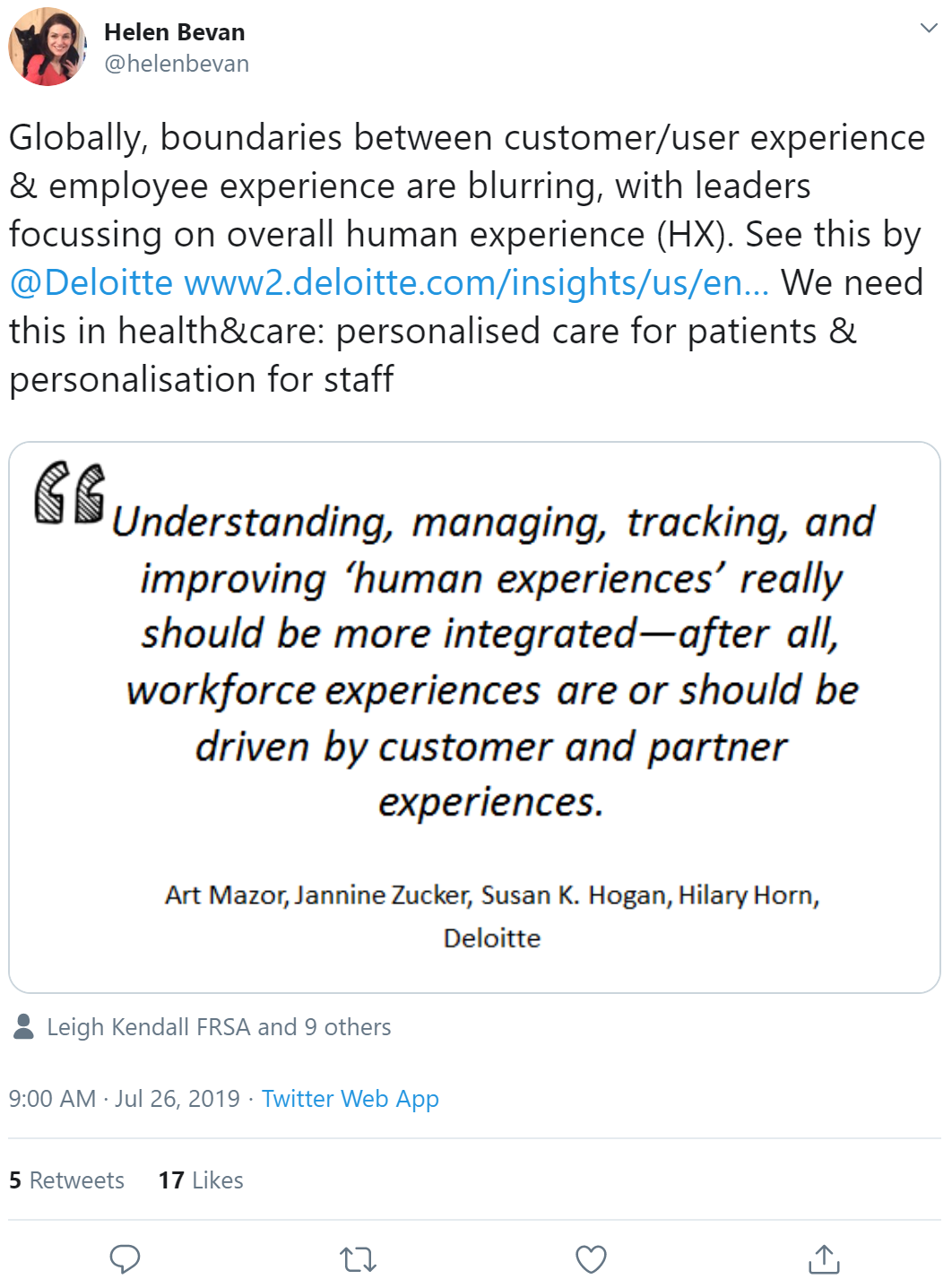Like the tweet with heart icon

click(591, 1259)
